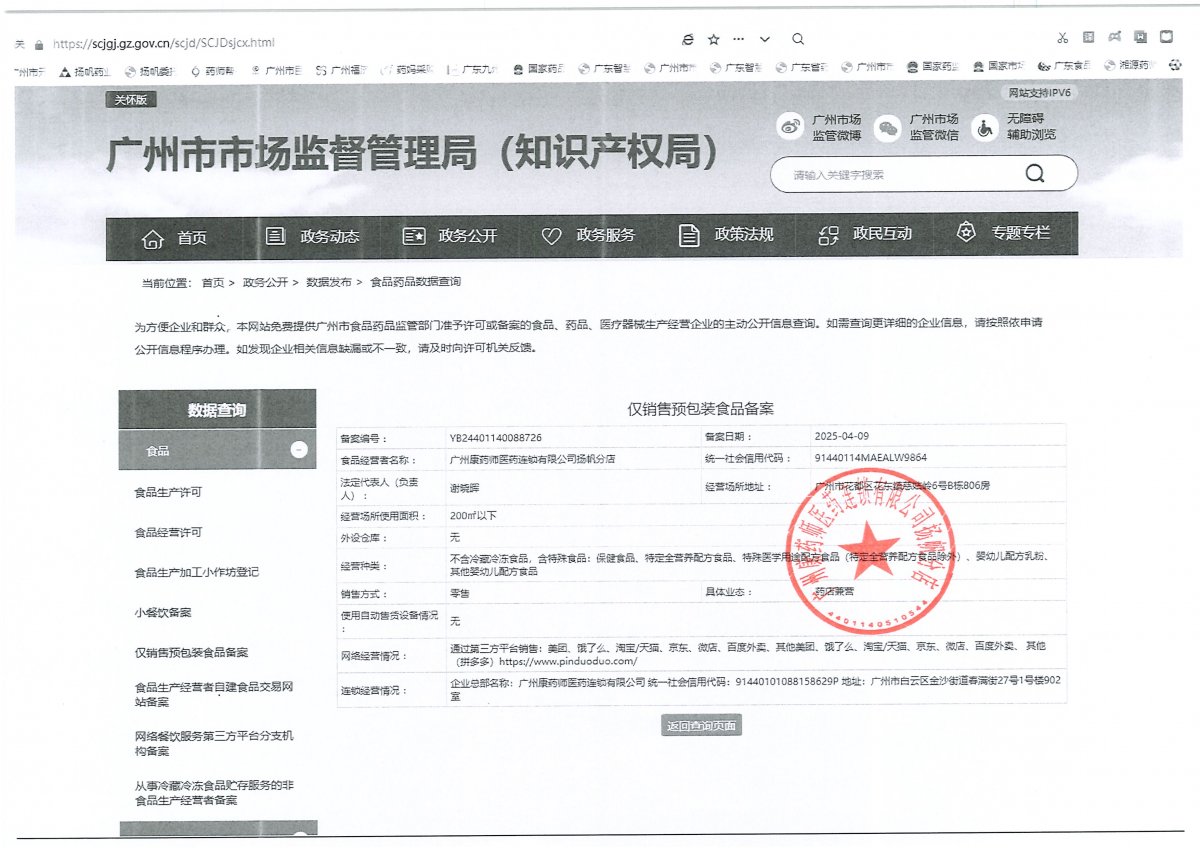Click the 首页 breadcrumb link

point(213,282)
